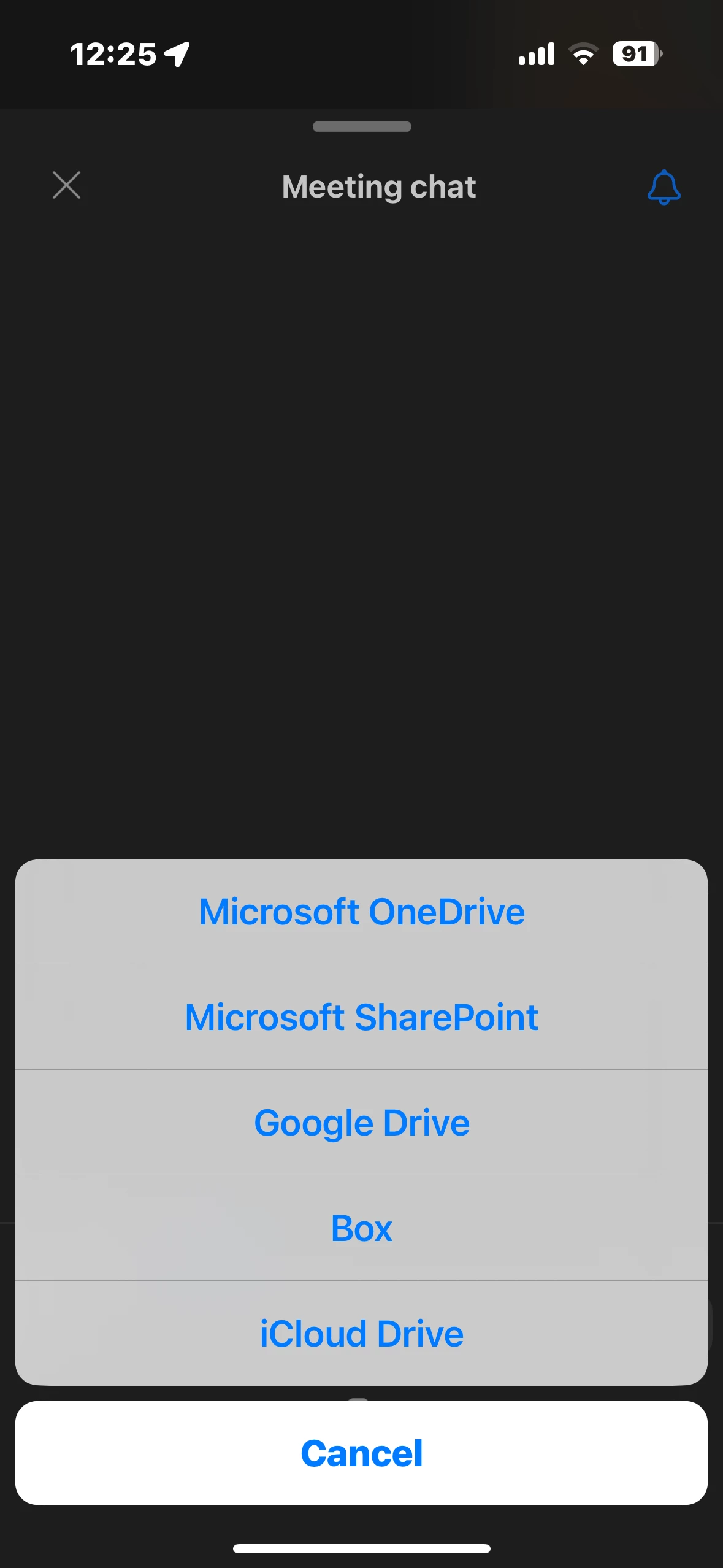Image resolution: width=723 pixels, height=1568 pixels.
Task: Tap the home indicator bar
Action: pos(362,1548)
